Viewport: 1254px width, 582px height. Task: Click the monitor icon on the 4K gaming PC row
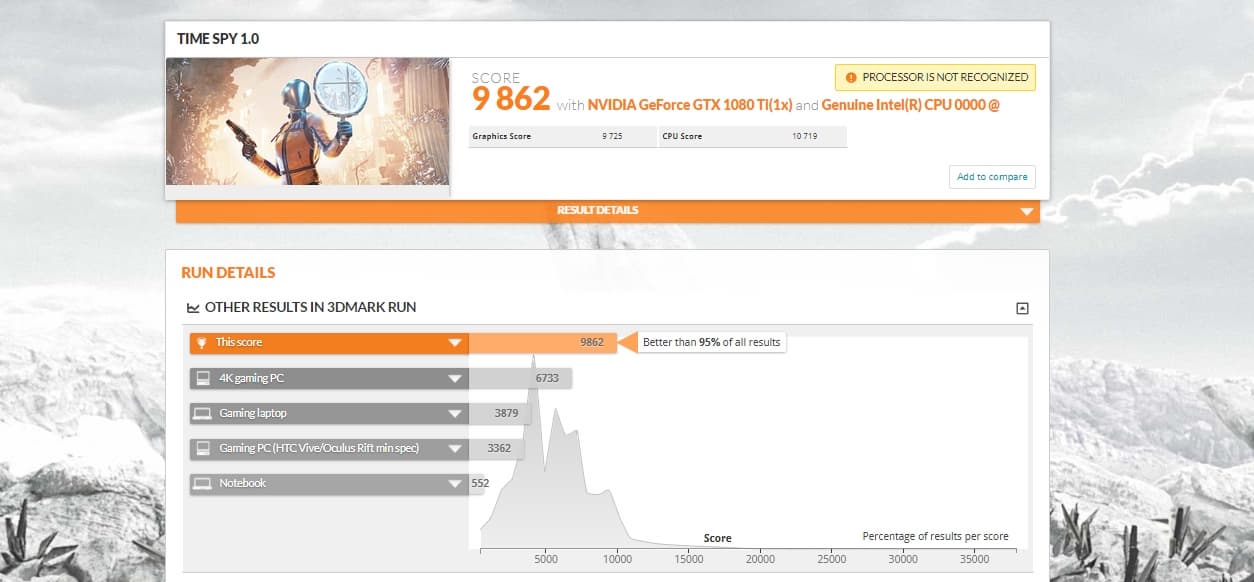tap(204, 378)
